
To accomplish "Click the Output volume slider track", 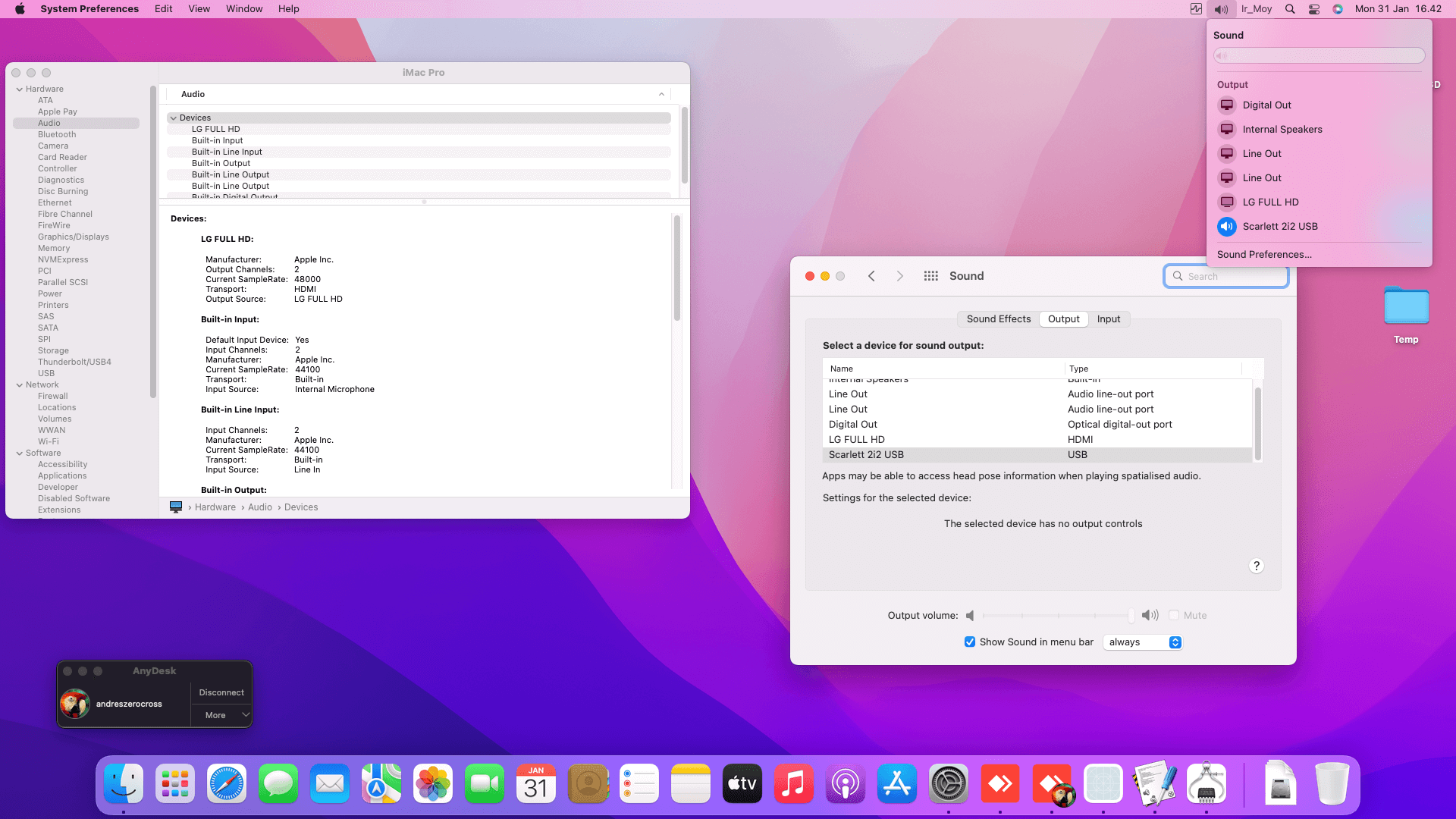I will point(1057,616).
